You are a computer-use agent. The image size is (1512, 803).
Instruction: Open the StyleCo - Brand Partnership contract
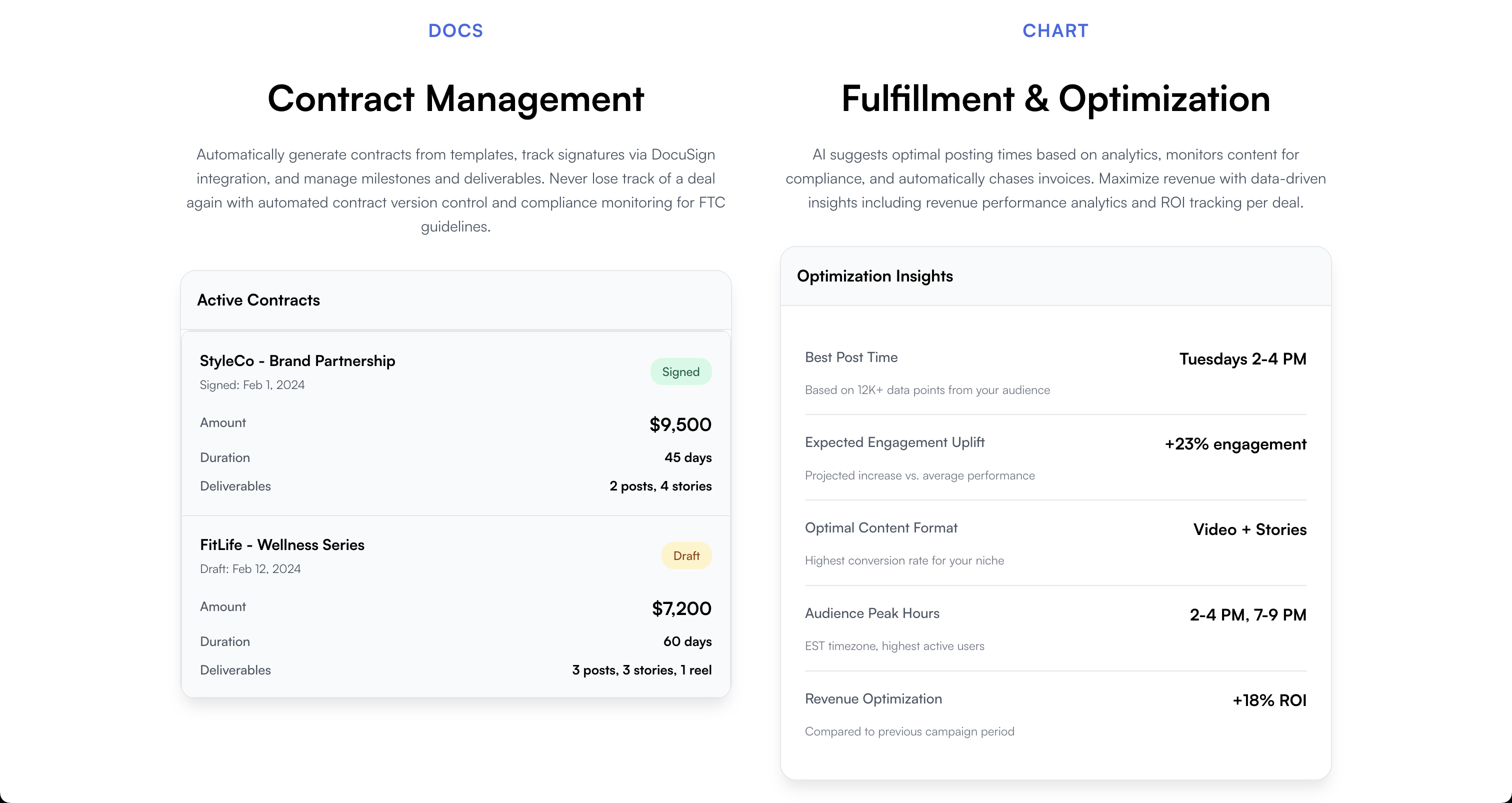297,360
